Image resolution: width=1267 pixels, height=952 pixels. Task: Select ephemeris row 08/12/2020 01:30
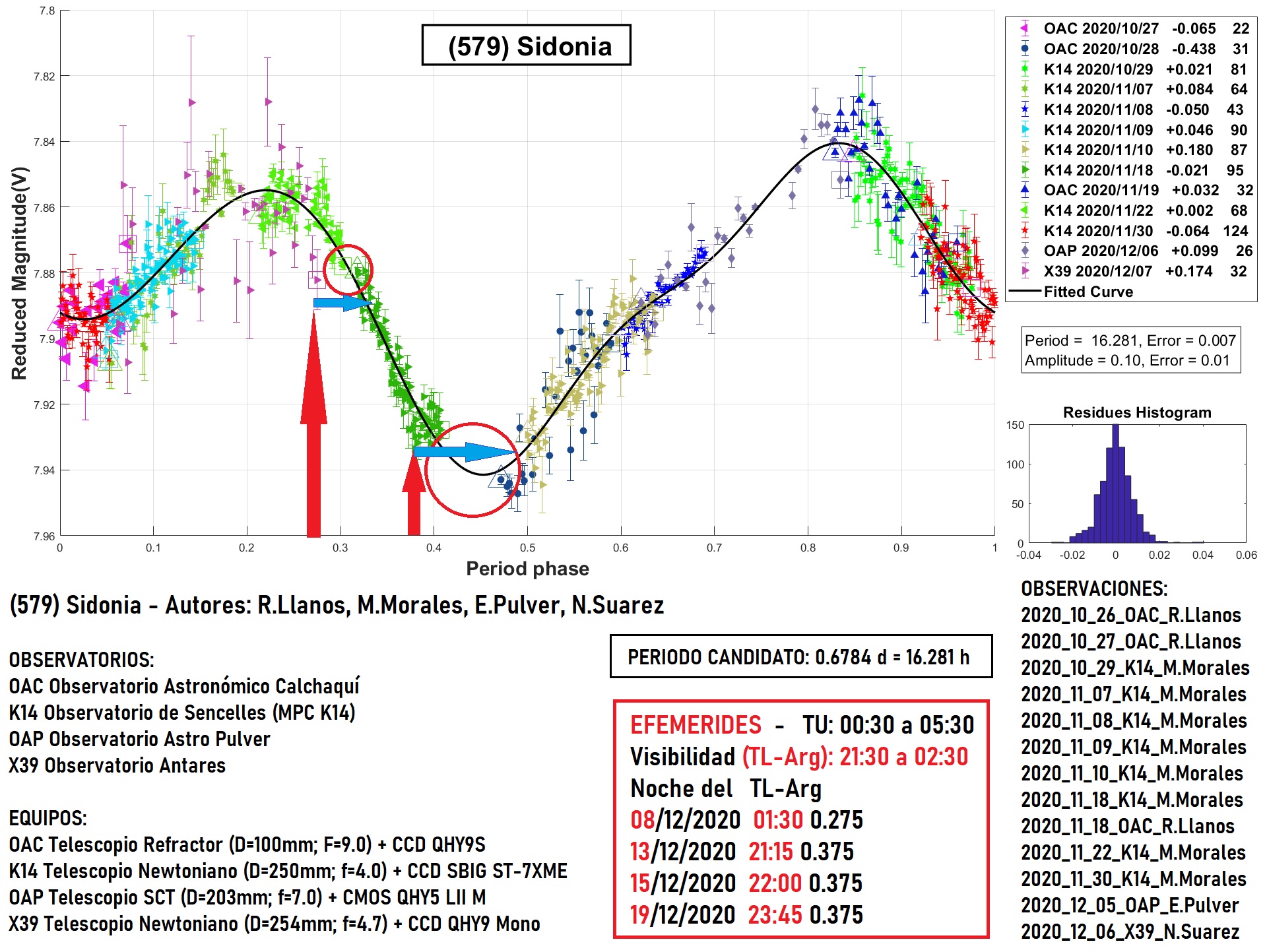[x=746, y=819]
